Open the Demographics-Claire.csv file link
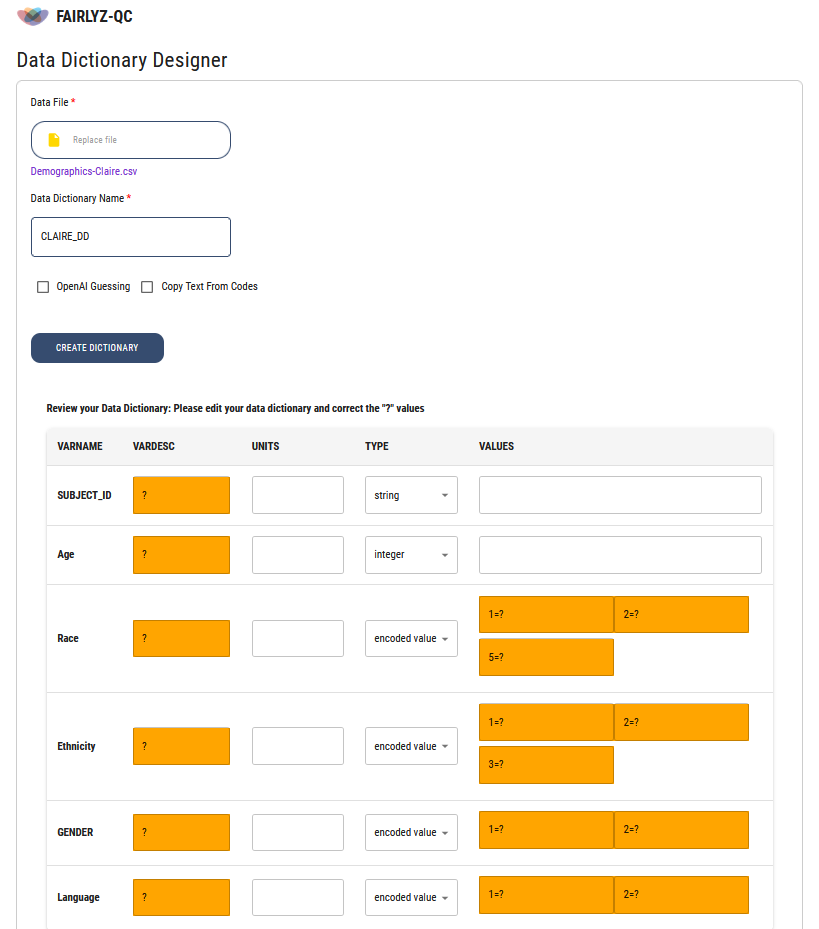The image size is (819, 929). [x=84, y=171]
